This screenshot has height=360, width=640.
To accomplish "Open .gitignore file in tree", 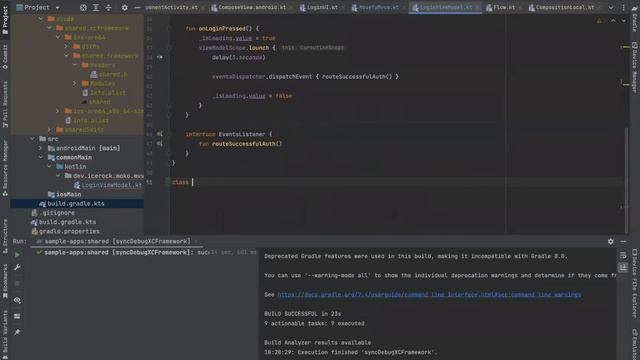I will [x=57, y=213].
